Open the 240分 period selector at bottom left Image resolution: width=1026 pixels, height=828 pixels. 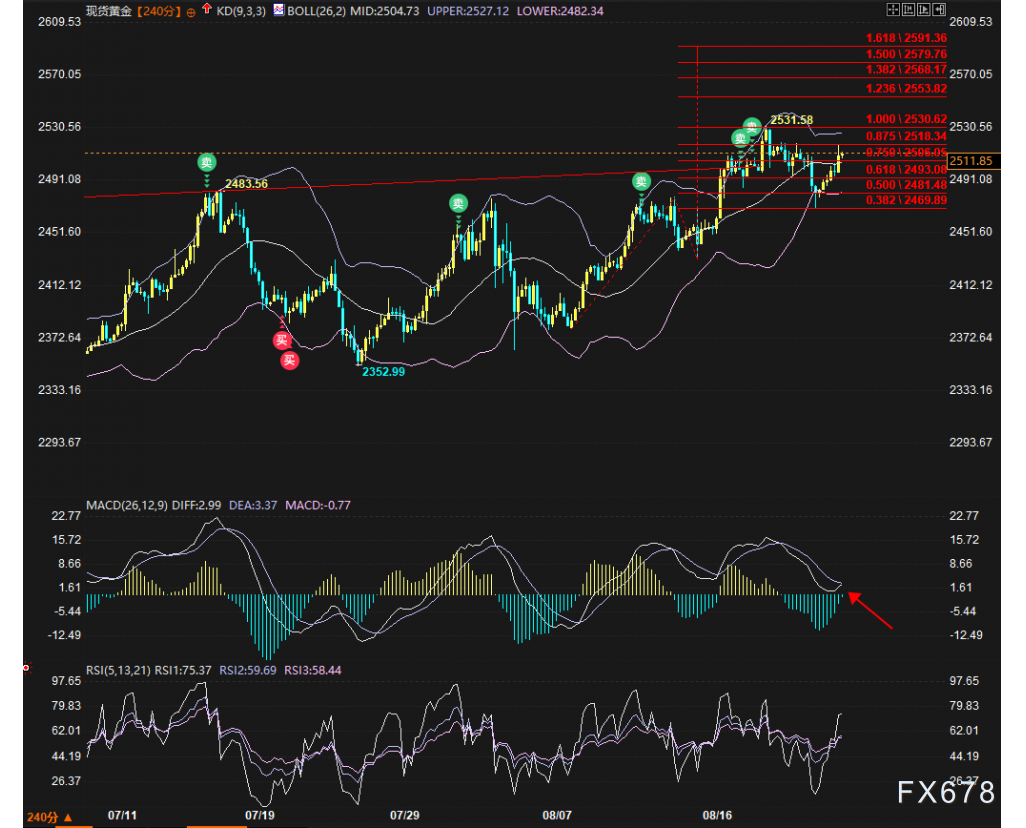pos(49,817)
